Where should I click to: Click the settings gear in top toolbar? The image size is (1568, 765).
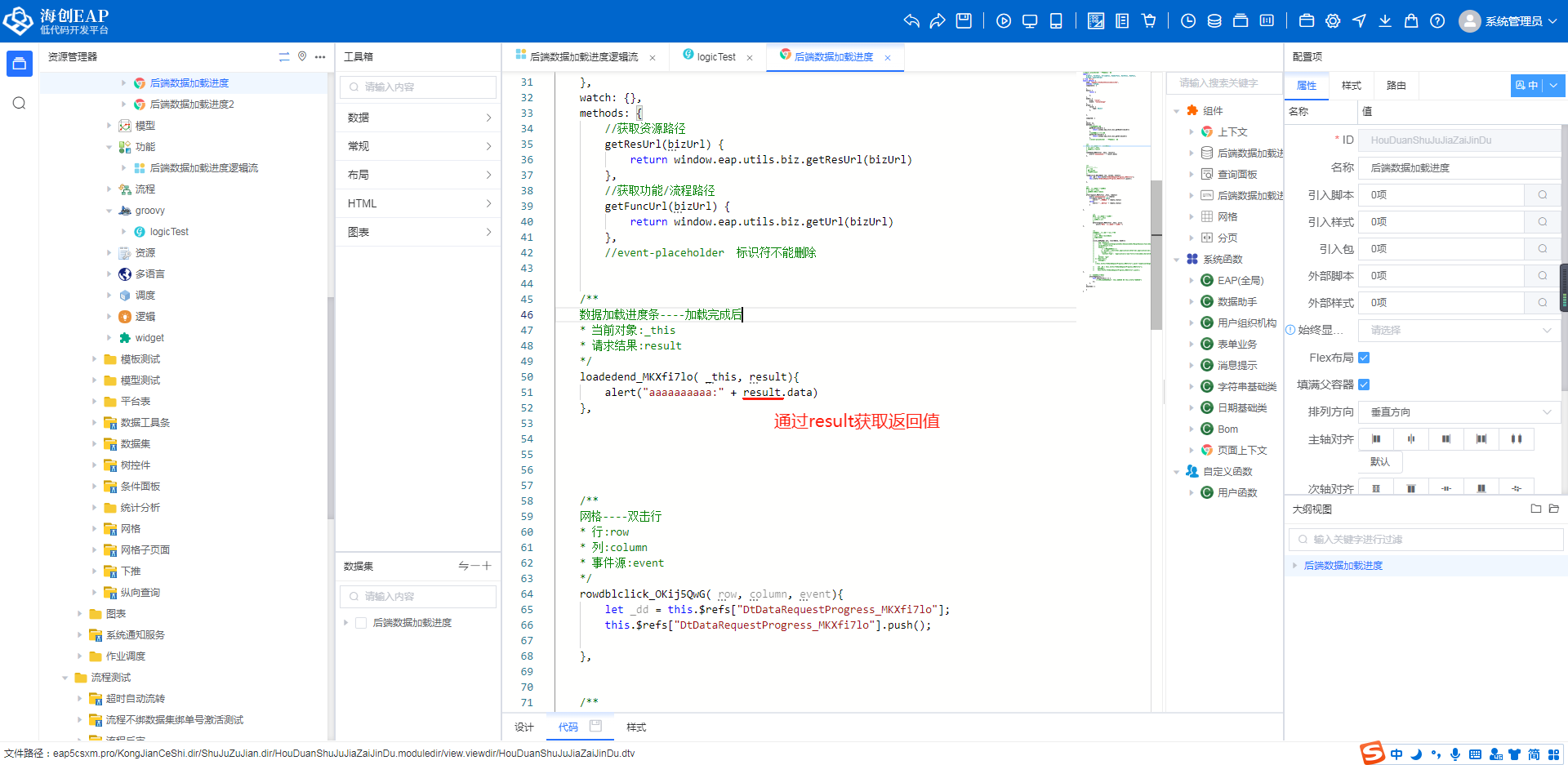pos(1333,21)
